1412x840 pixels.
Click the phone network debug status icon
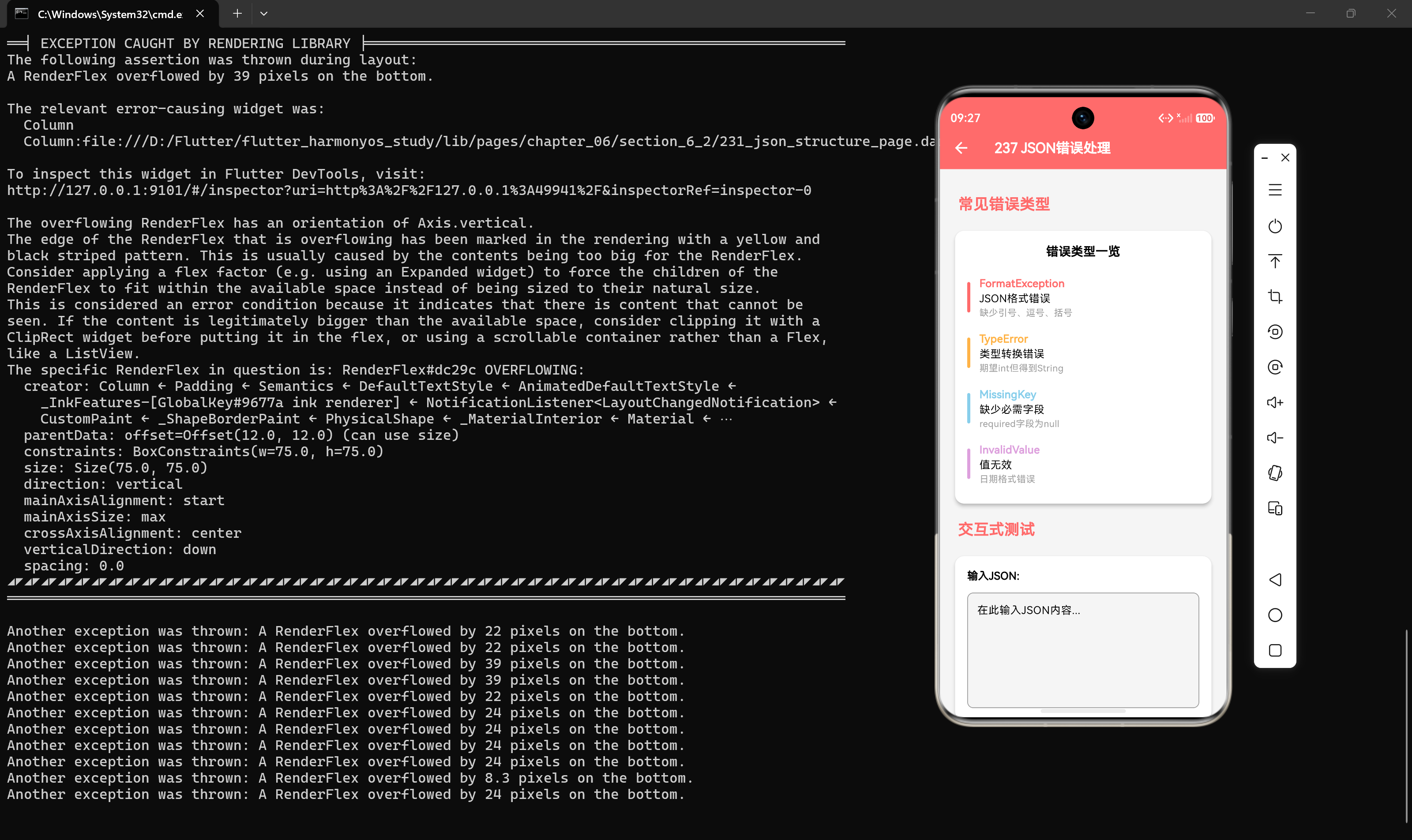(x=1166, y=118)
